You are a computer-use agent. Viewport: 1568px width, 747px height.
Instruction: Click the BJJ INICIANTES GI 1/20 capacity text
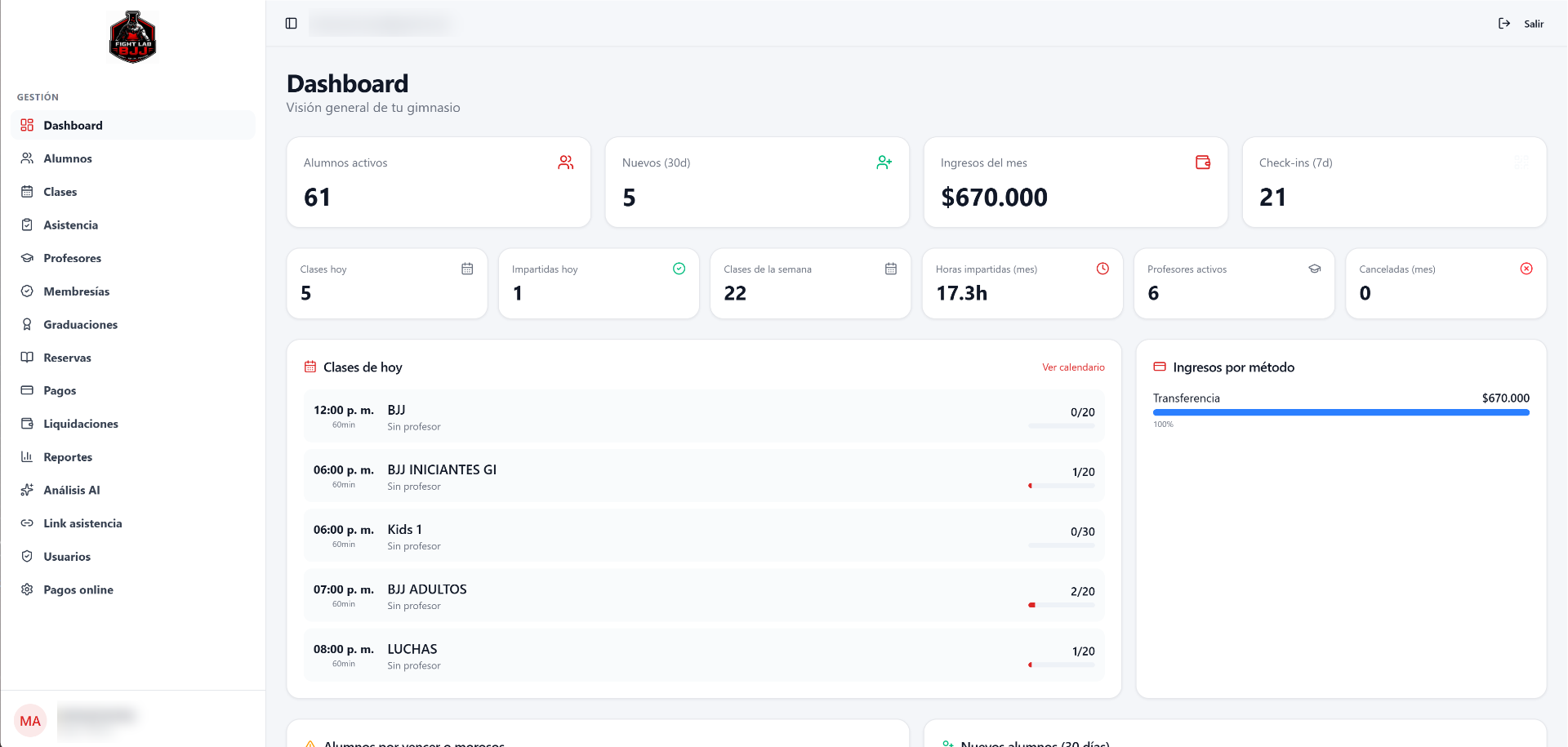[1084, 472]
